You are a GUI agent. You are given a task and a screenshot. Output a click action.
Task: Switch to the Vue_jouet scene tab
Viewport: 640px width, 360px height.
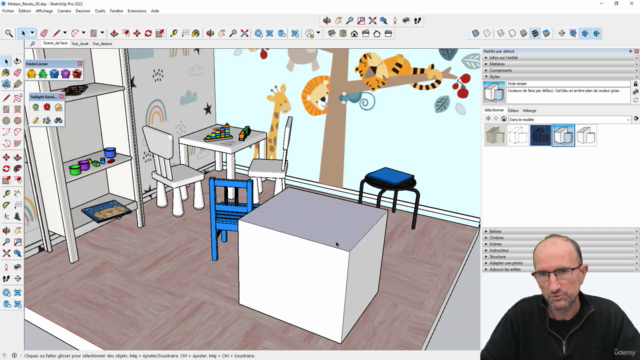point(80,44)
